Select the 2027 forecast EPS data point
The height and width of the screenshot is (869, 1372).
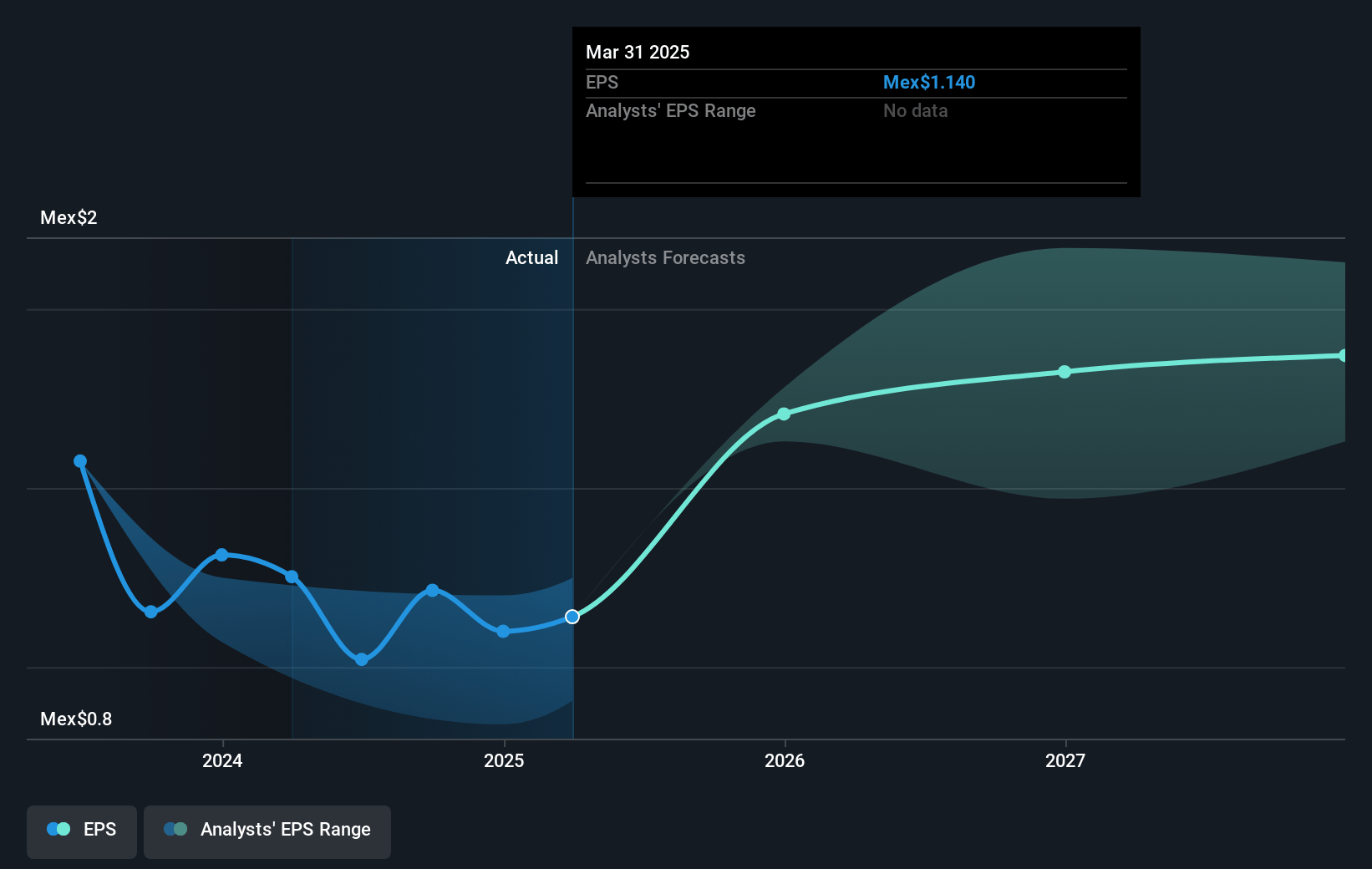pyautogui.click(x=1065, y=372)
